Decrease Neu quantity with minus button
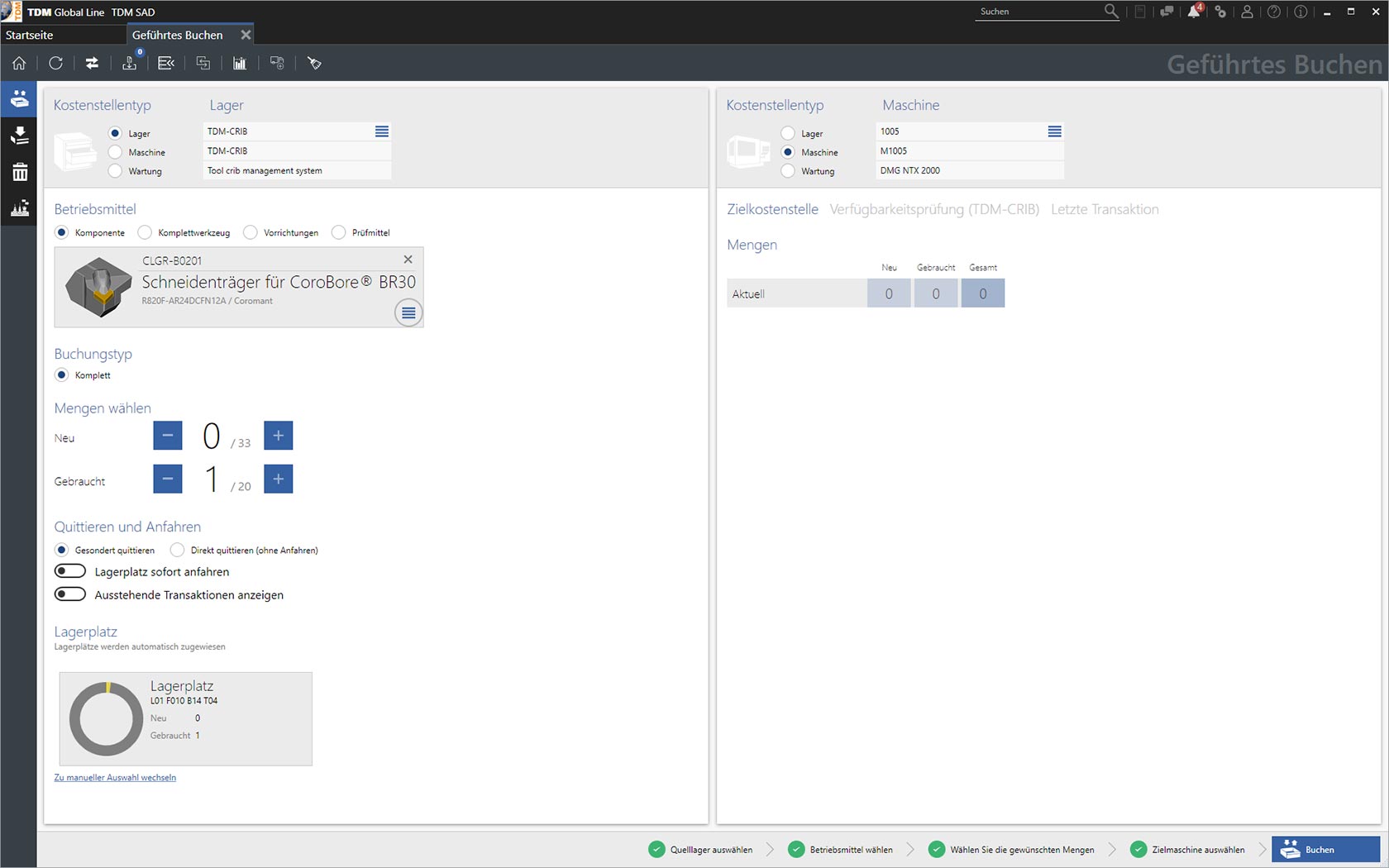This screenshot has height=868, width=1389. pos(168,436)
